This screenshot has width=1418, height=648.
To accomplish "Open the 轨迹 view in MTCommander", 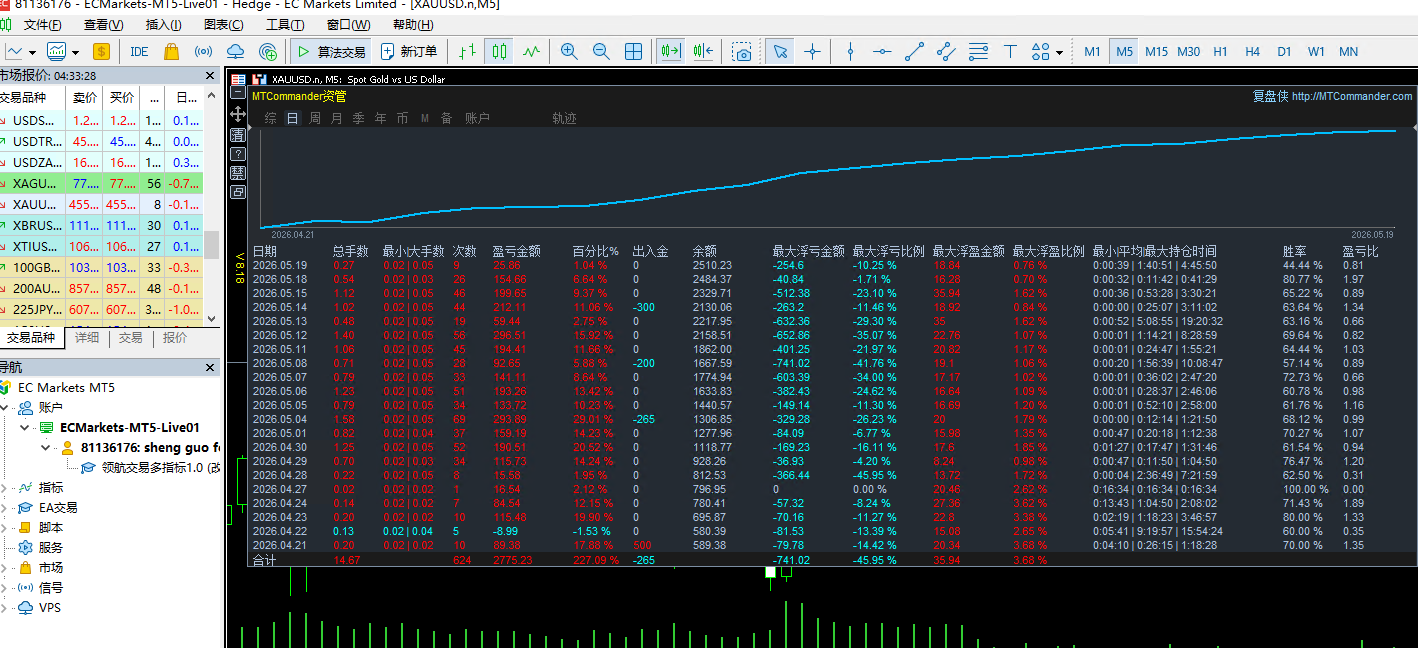I will [x=564, y=118].
